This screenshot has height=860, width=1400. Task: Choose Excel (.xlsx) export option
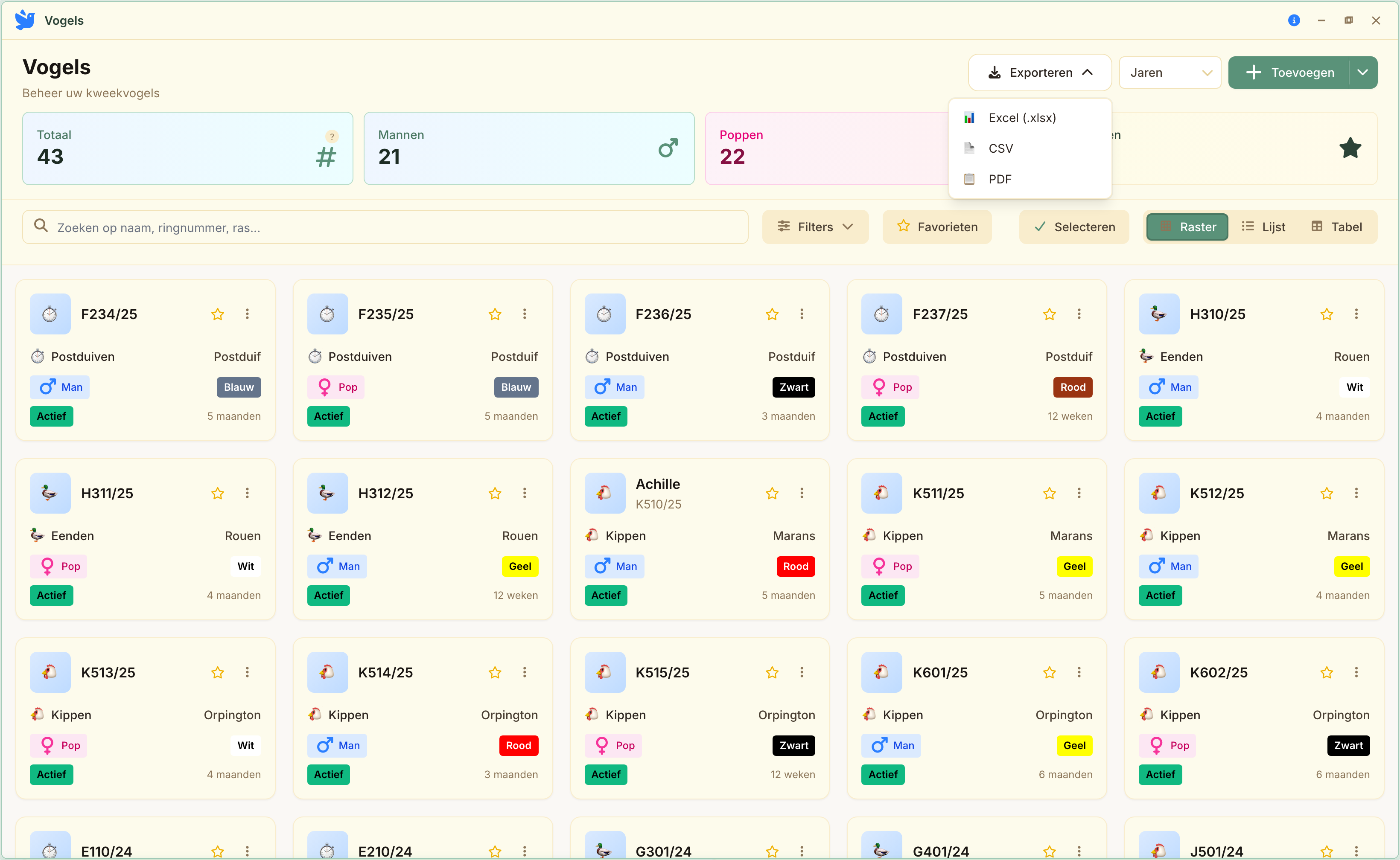coord(1030,118)
